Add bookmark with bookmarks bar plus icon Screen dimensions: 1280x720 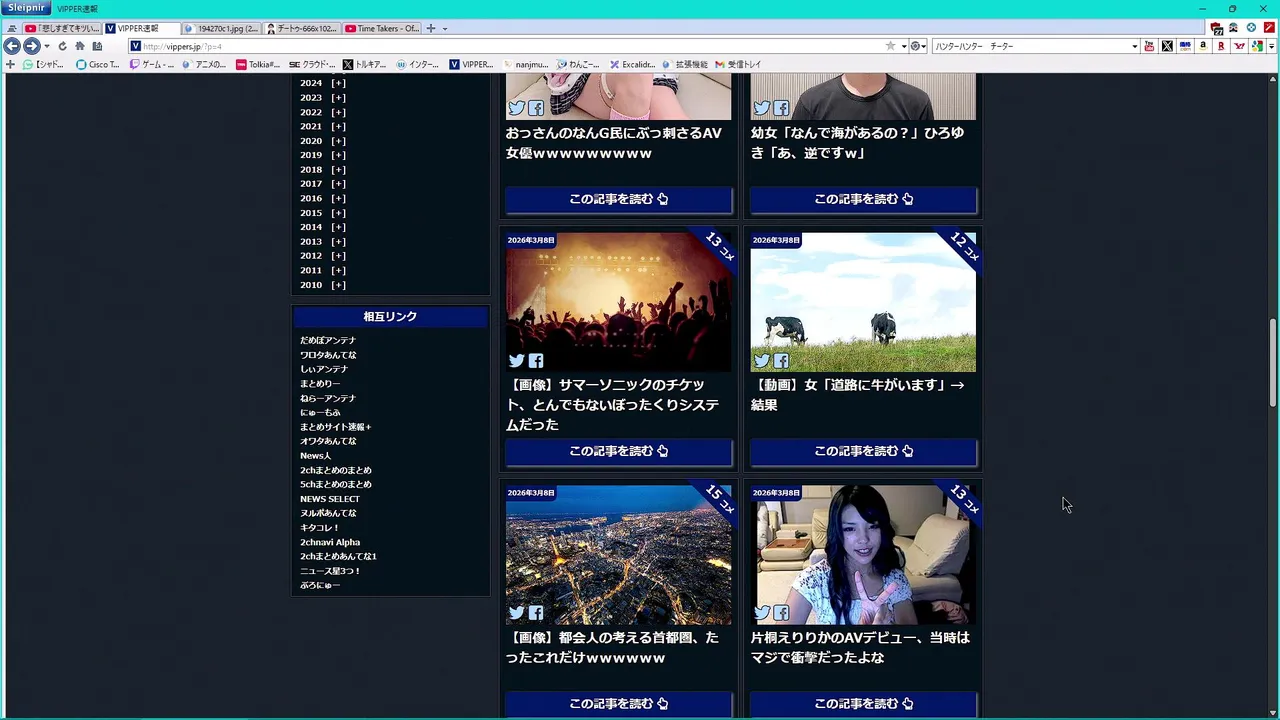(10, 64)
